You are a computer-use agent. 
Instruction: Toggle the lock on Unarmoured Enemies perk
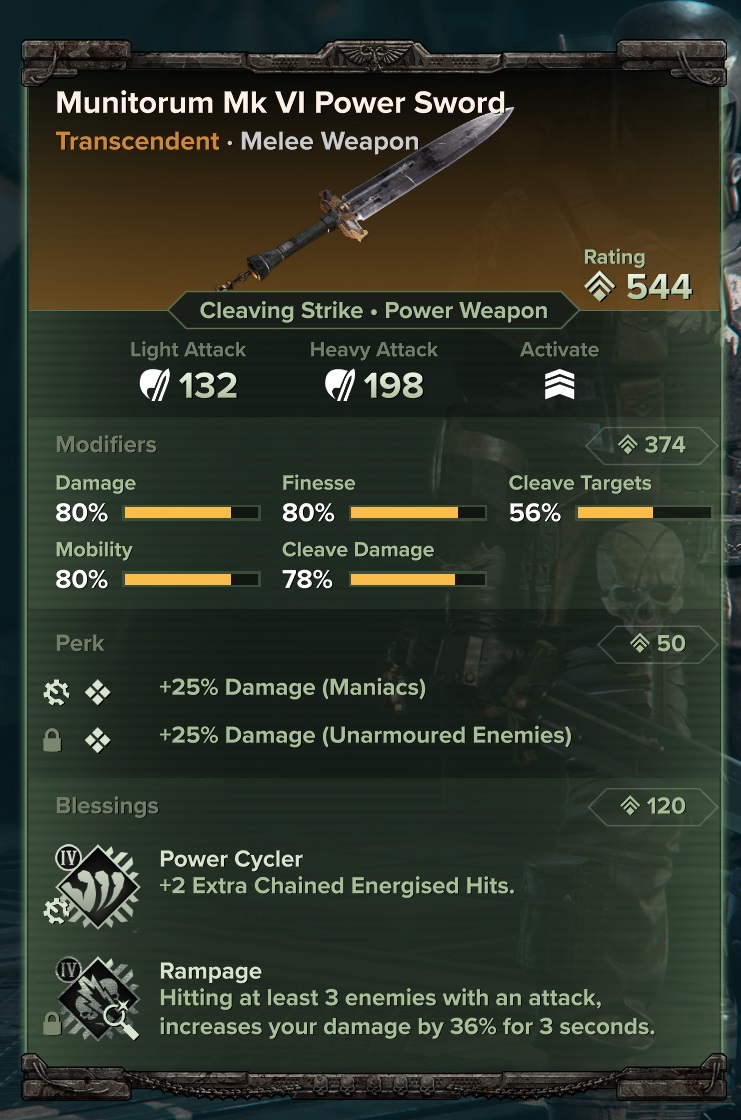(52, 740)
